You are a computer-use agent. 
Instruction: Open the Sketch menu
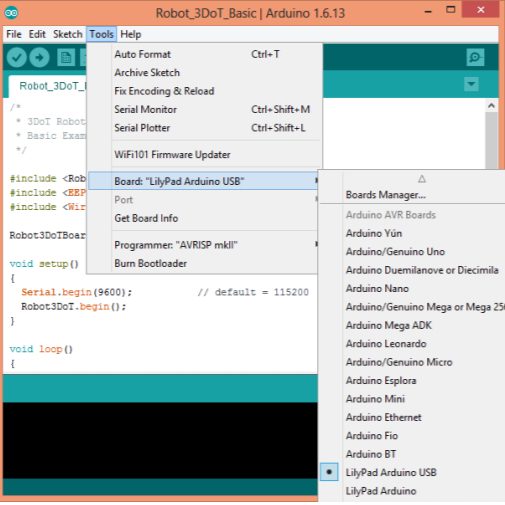(x=68, y=34)
